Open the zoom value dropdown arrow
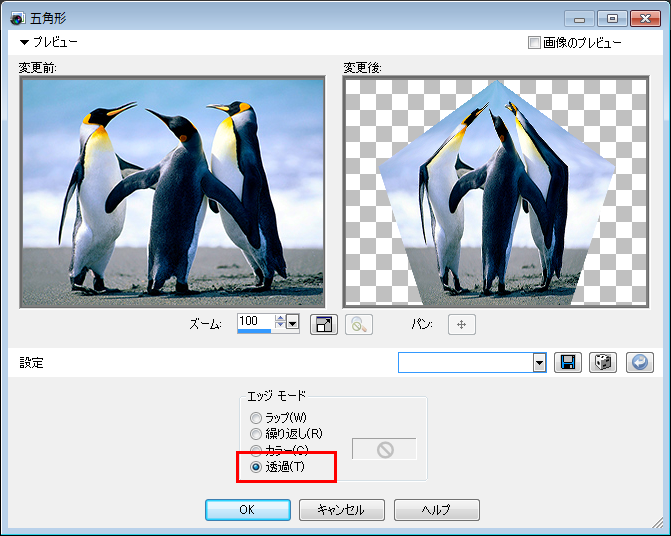The image size is (671, 536). click(293, 324)
